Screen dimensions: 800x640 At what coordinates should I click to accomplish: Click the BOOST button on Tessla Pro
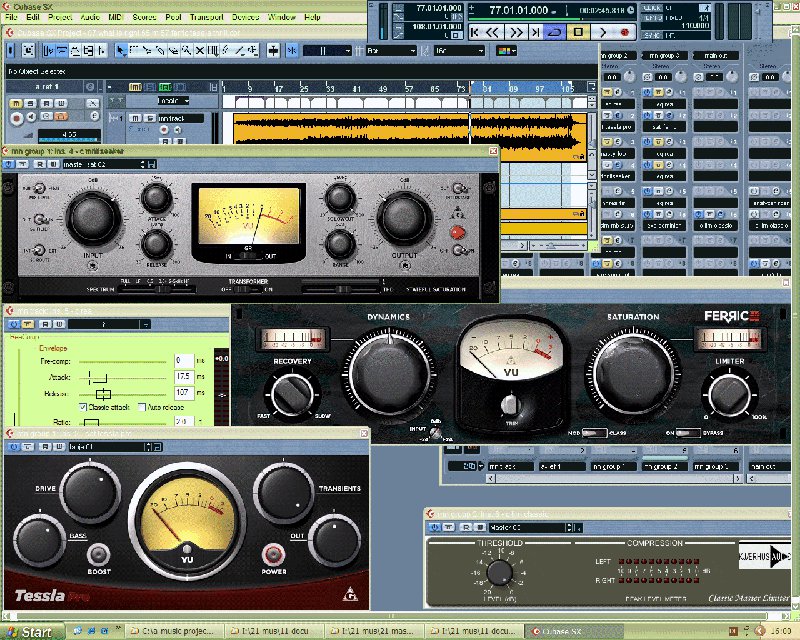(x=98, y=554)
